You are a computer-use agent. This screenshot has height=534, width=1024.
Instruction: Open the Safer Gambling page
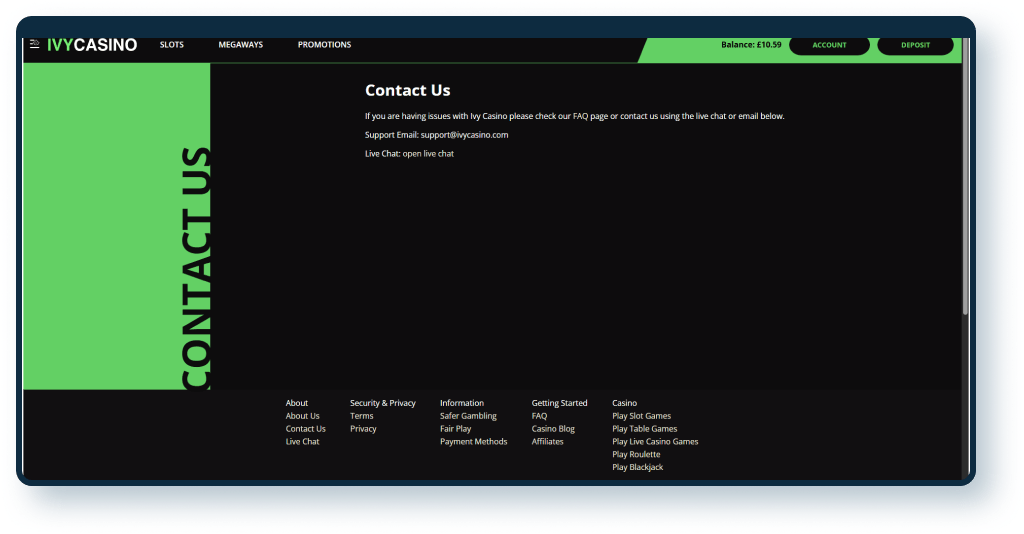click(x=468, y=416)
